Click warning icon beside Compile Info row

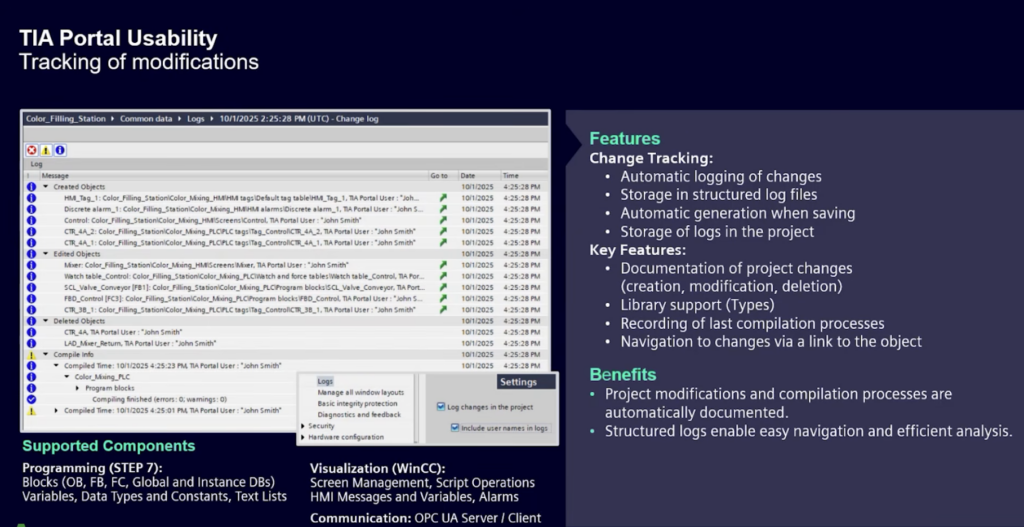[x=31, y=354]
